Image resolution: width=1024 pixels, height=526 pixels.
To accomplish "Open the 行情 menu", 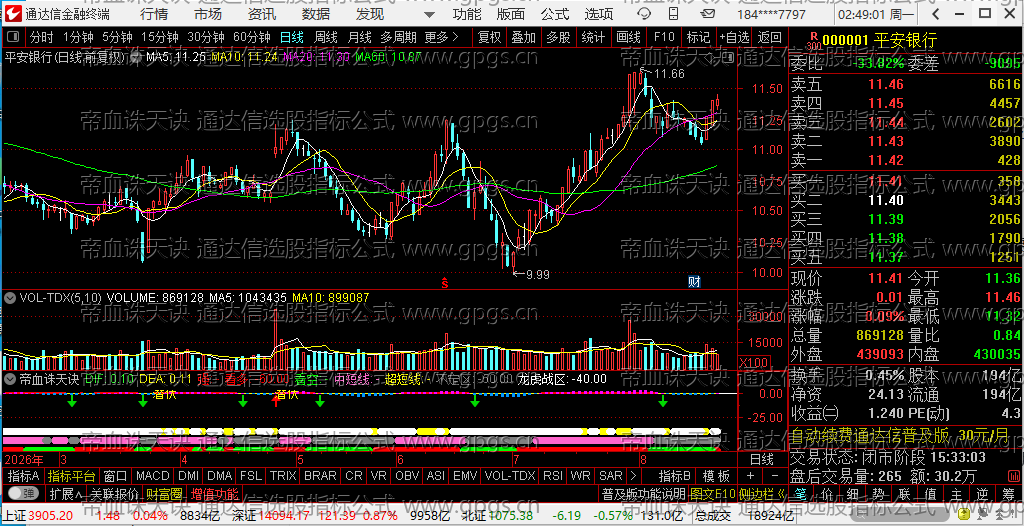I will tap(153, 14).
